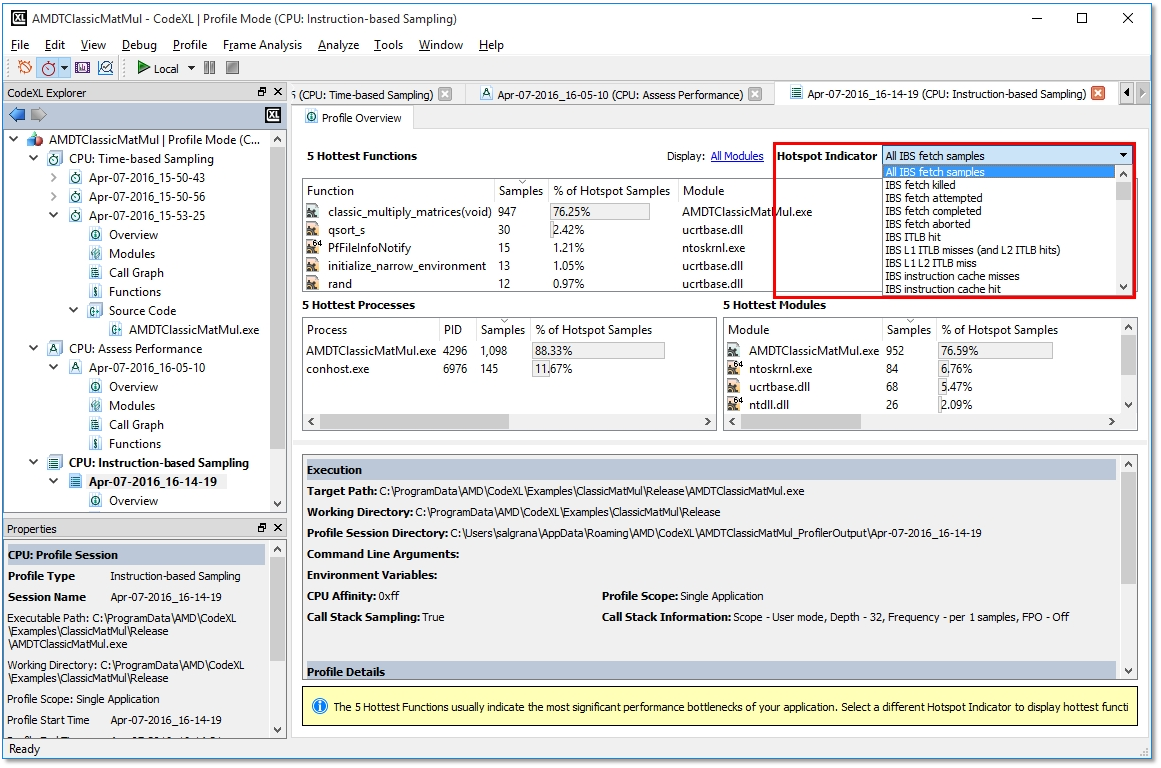This screenshot has height=768, width=1161.
Task: Close the Properties panel
Action: click(x=278, y=528)
